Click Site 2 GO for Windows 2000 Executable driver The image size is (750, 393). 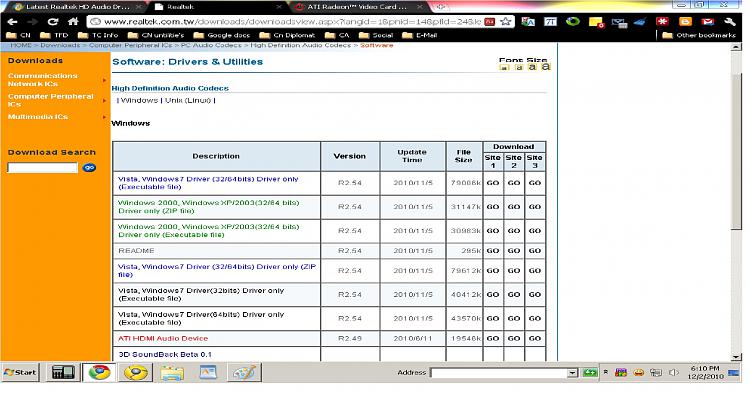(514, 230)
